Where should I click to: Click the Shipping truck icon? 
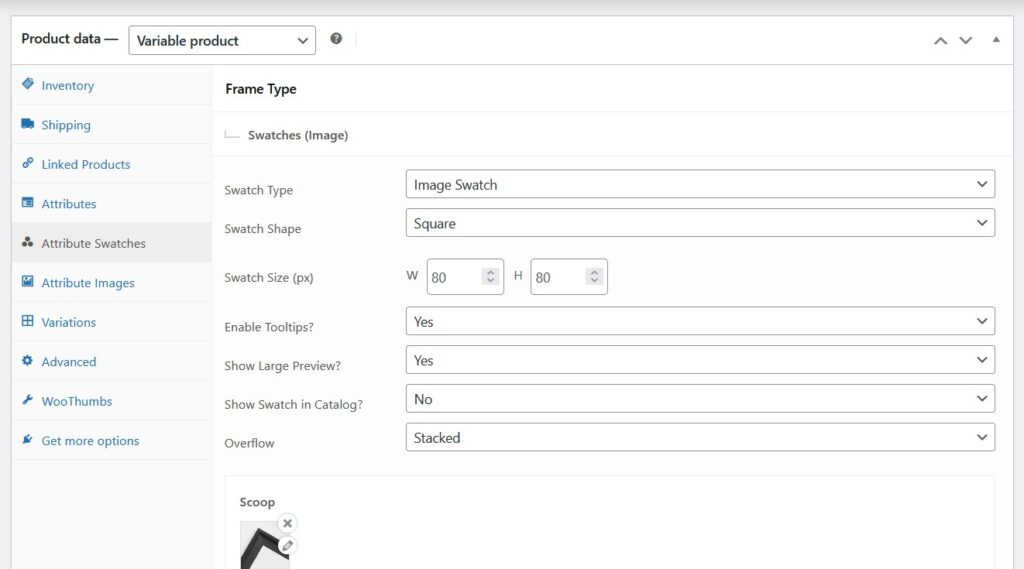point(28,125)
